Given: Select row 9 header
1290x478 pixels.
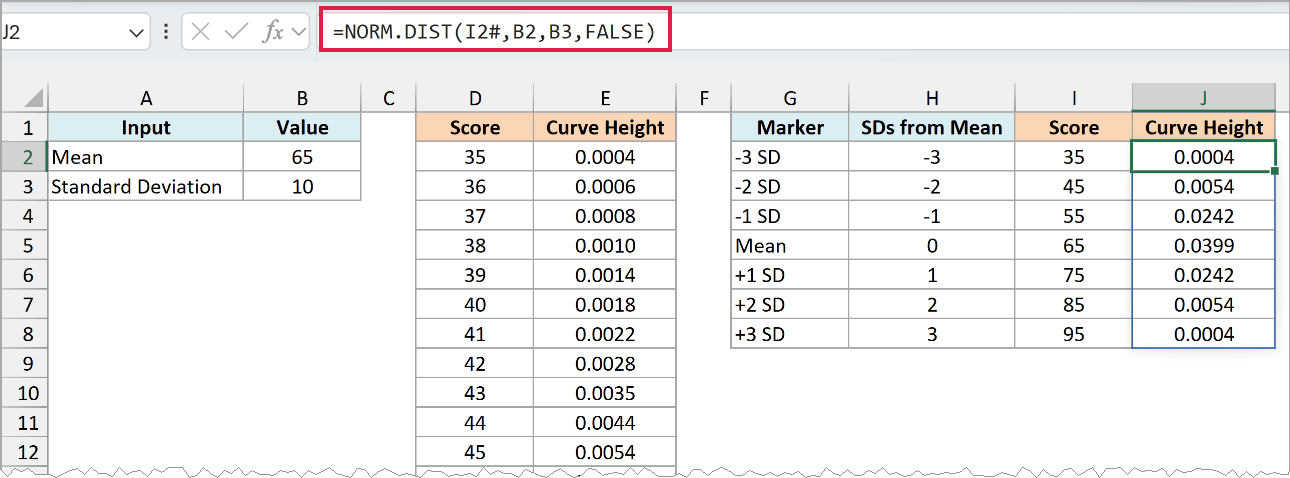Looking at the screenshot, I should 24,363.
